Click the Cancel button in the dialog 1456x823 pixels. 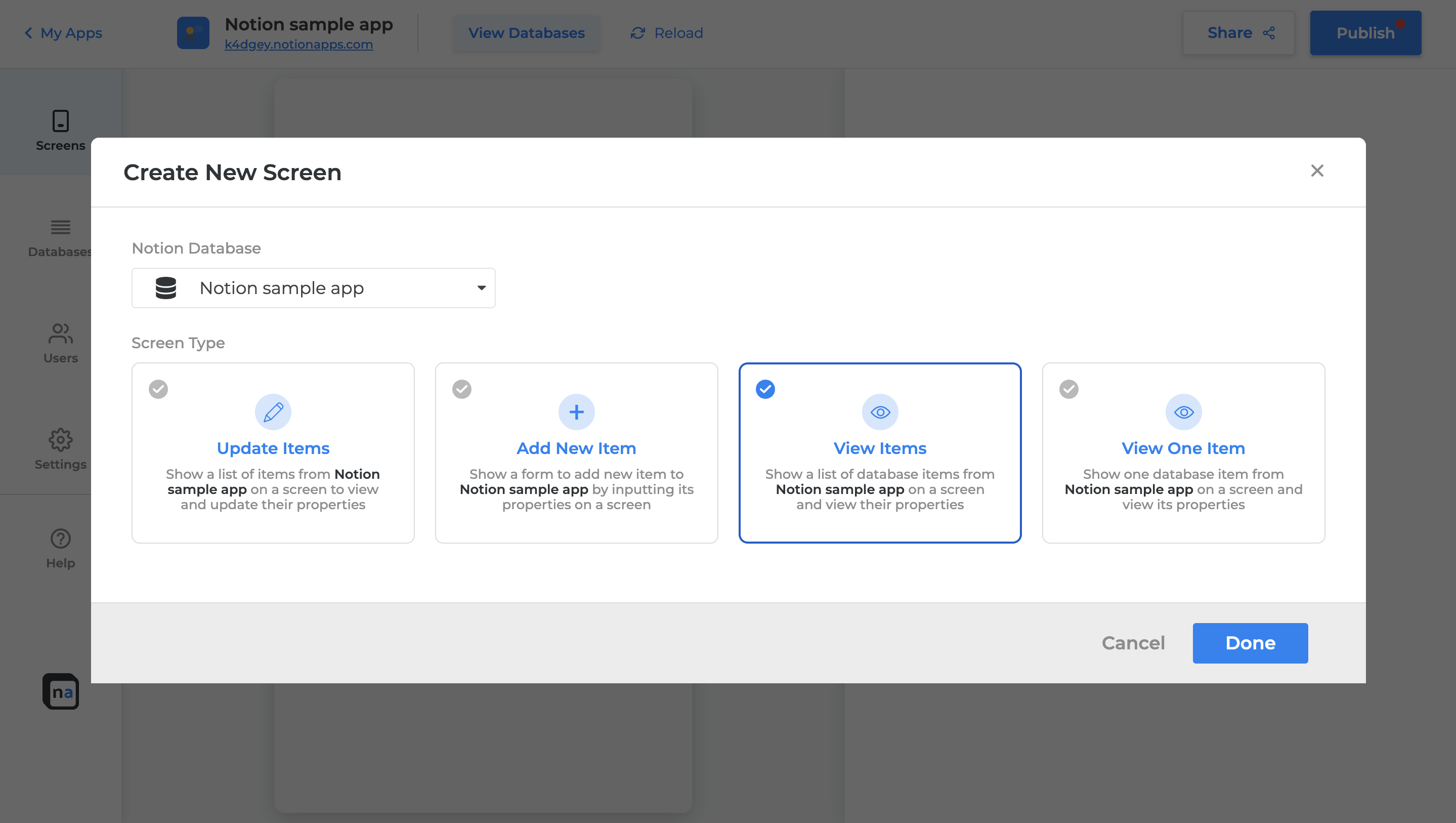pos(1133,643)
